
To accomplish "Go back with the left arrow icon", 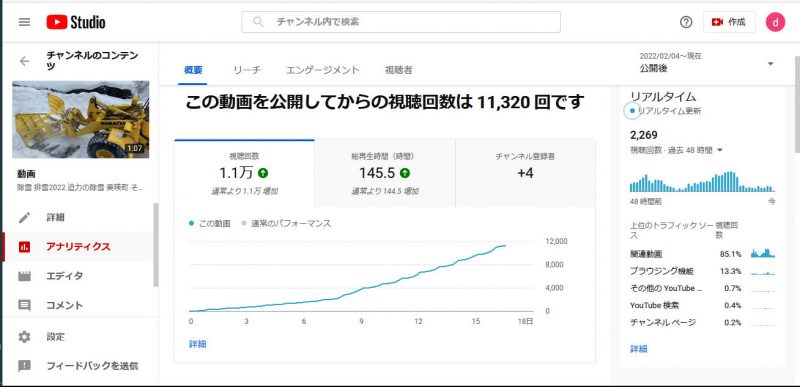I will [x=24, y=61].
